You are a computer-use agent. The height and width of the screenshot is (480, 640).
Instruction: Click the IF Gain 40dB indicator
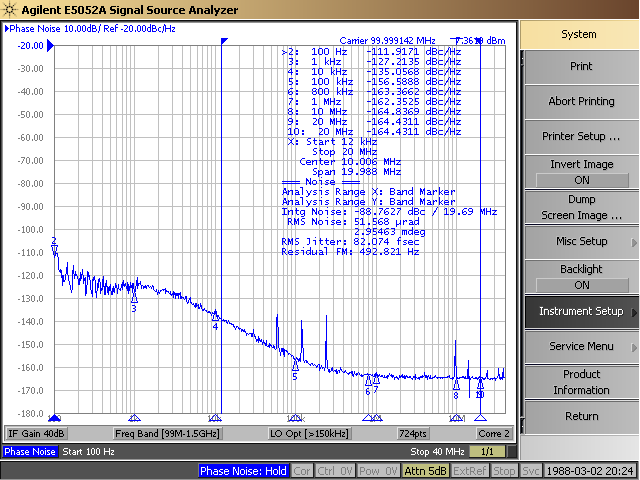point(36,433)
